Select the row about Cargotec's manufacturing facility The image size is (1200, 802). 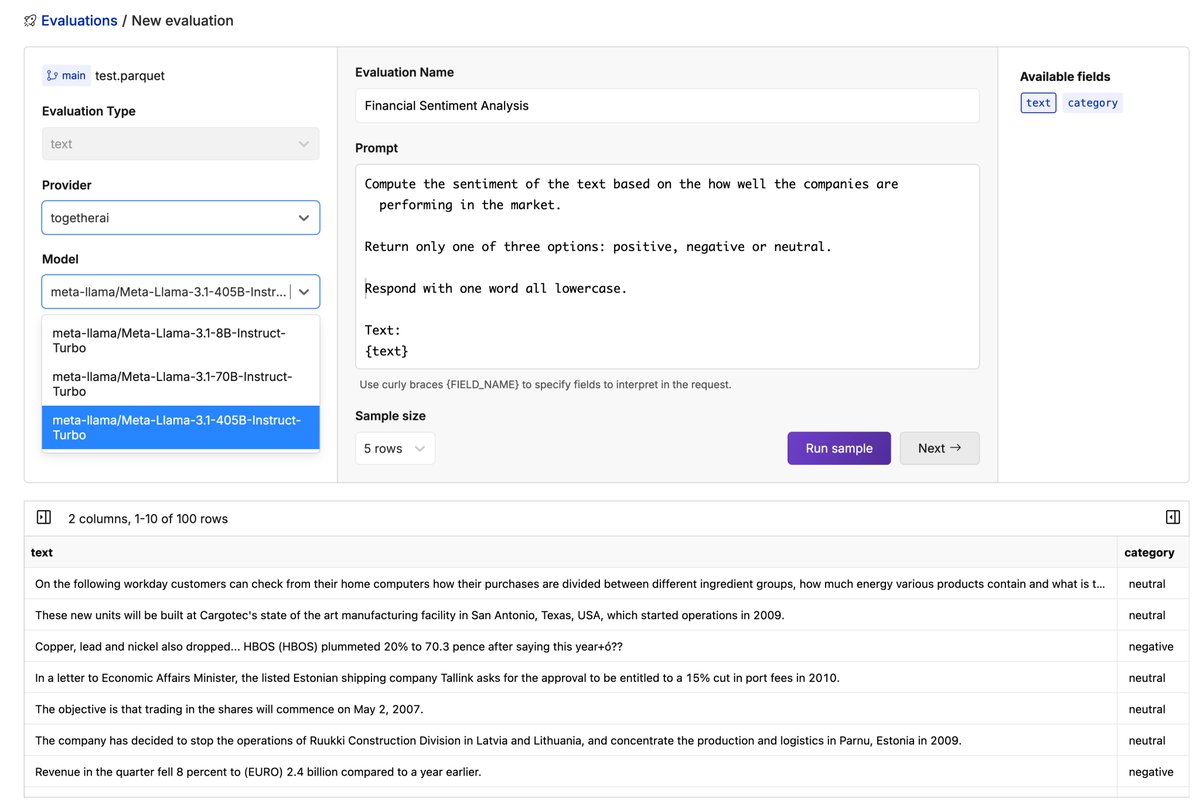tap(606, 615)
